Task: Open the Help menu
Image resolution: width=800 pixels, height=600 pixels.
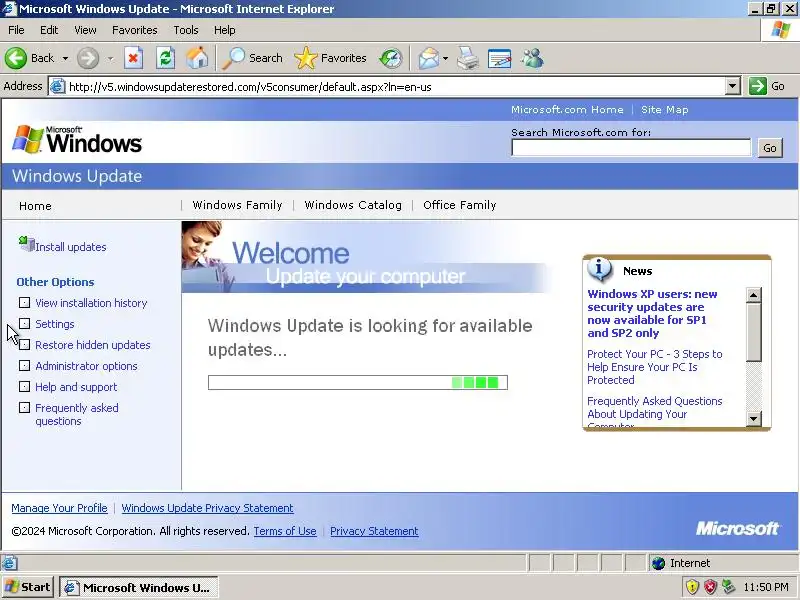Action: [224, 30]
